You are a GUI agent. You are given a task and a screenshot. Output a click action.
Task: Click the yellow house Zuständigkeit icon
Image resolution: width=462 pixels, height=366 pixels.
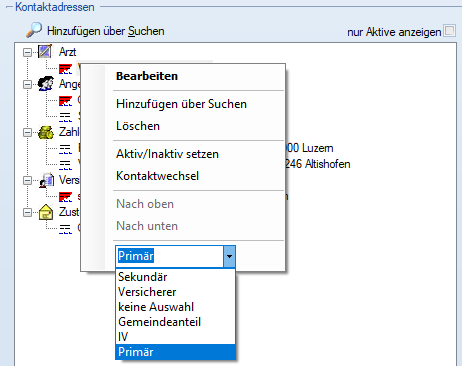46,212
